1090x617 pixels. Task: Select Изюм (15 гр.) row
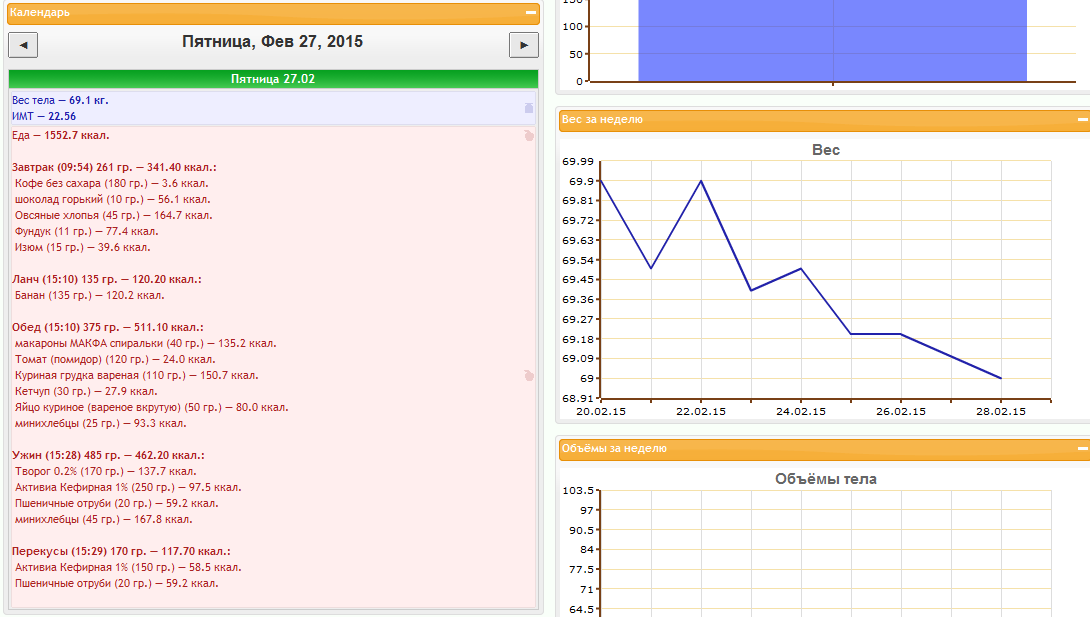coord(82,247)
